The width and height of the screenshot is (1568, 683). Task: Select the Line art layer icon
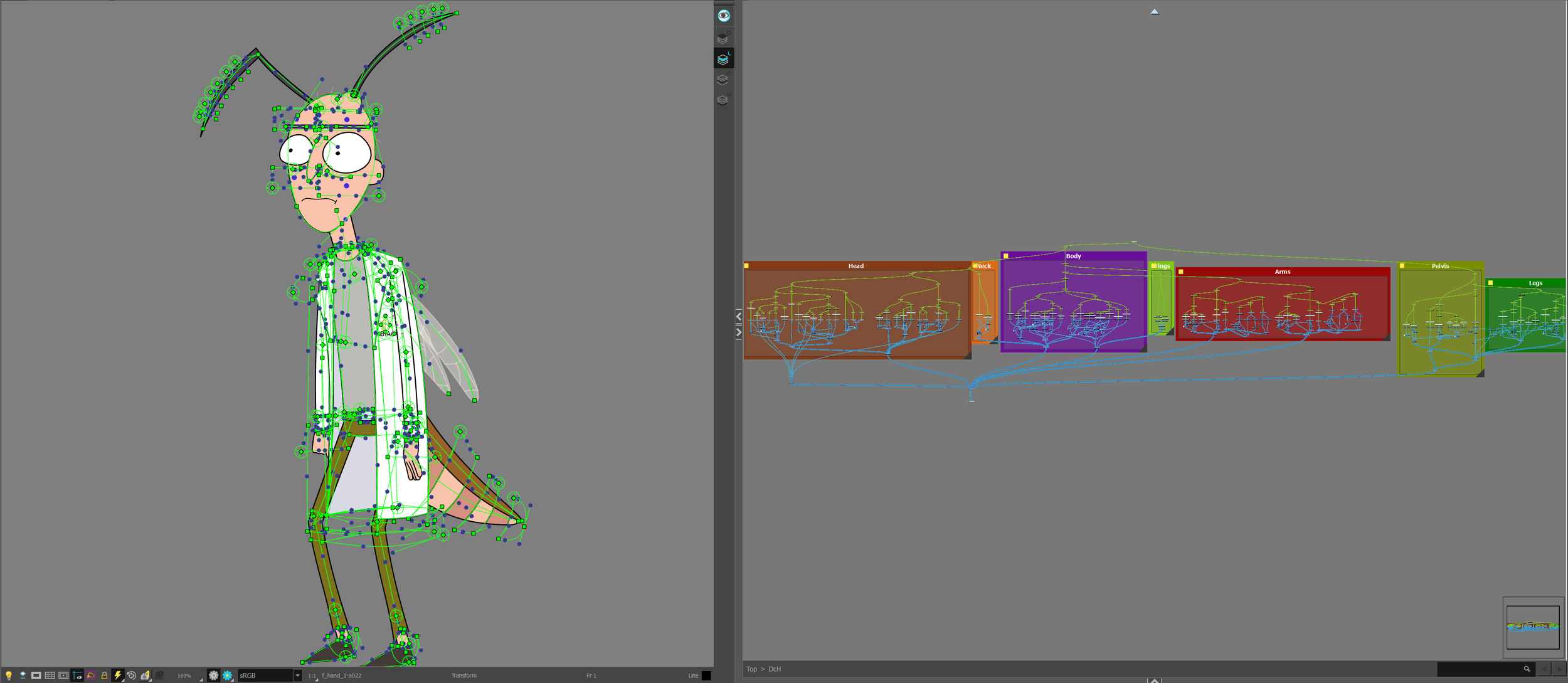pyautogui.click(x=723, y=59)
